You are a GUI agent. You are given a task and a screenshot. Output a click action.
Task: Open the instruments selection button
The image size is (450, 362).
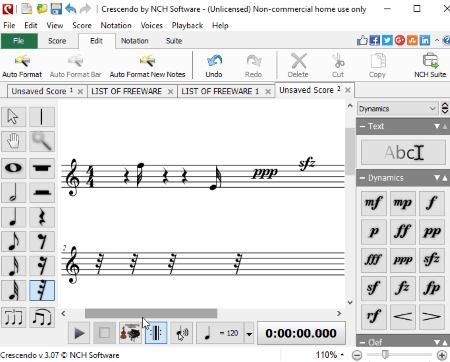click(130, 333)
